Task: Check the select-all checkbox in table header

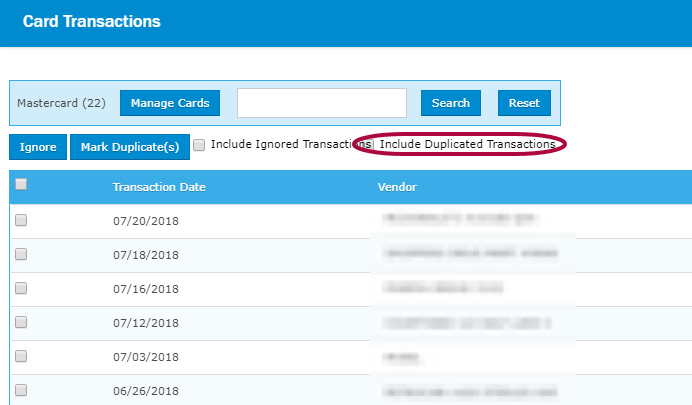Action: tap(21, 184)
